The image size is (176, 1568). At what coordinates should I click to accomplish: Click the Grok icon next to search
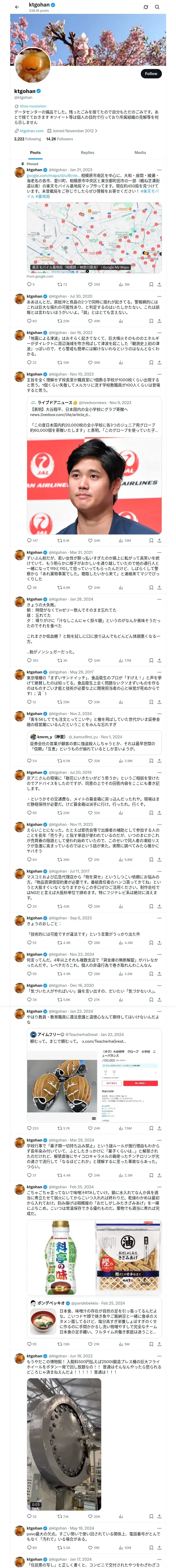[x=146, y=7]
